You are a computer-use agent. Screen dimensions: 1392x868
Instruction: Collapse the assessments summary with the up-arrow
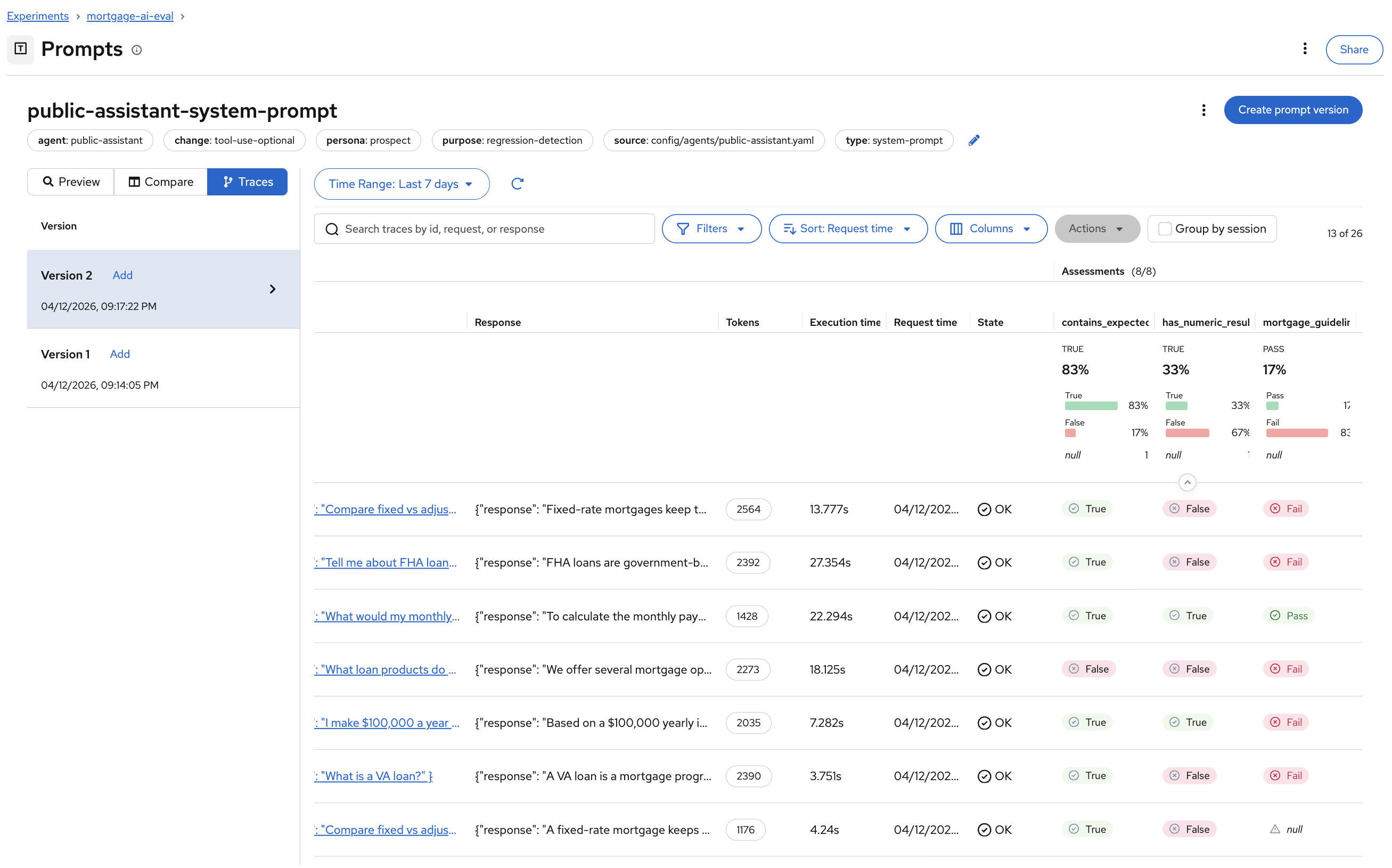(x=1186, y=482)
